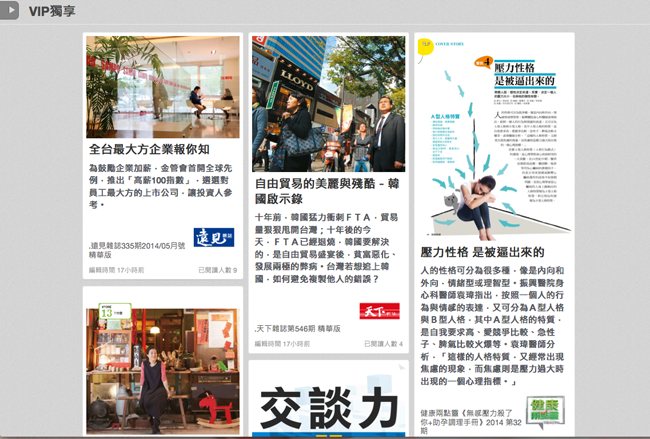Click the green 健康兩點靈 logo
The width and height of the screenshot is (650, 439).
click(x=545, y=412)
